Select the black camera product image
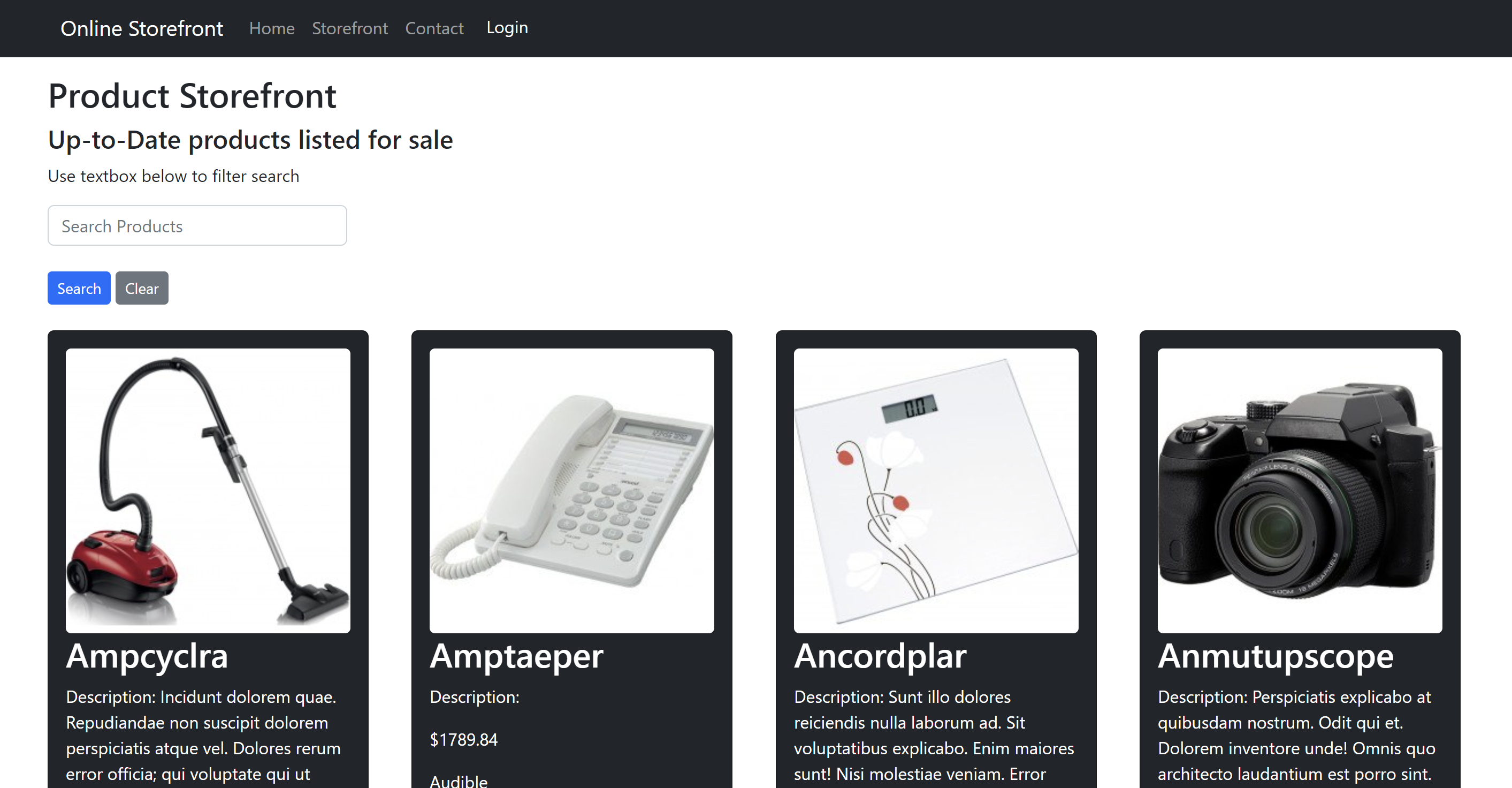The image size is (1512, 788). tap(1300, 491)
